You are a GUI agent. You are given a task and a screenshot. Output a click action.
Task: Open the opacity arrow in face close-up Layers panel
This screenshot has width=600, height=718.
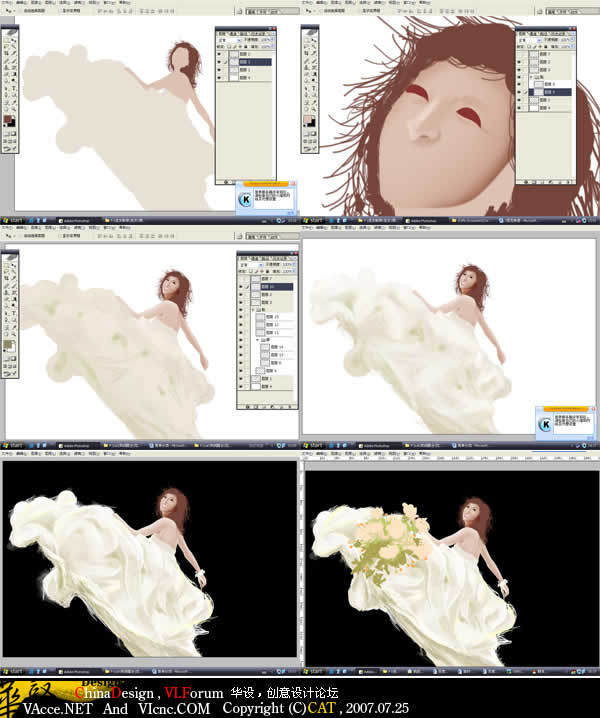[x=572, y=40]
